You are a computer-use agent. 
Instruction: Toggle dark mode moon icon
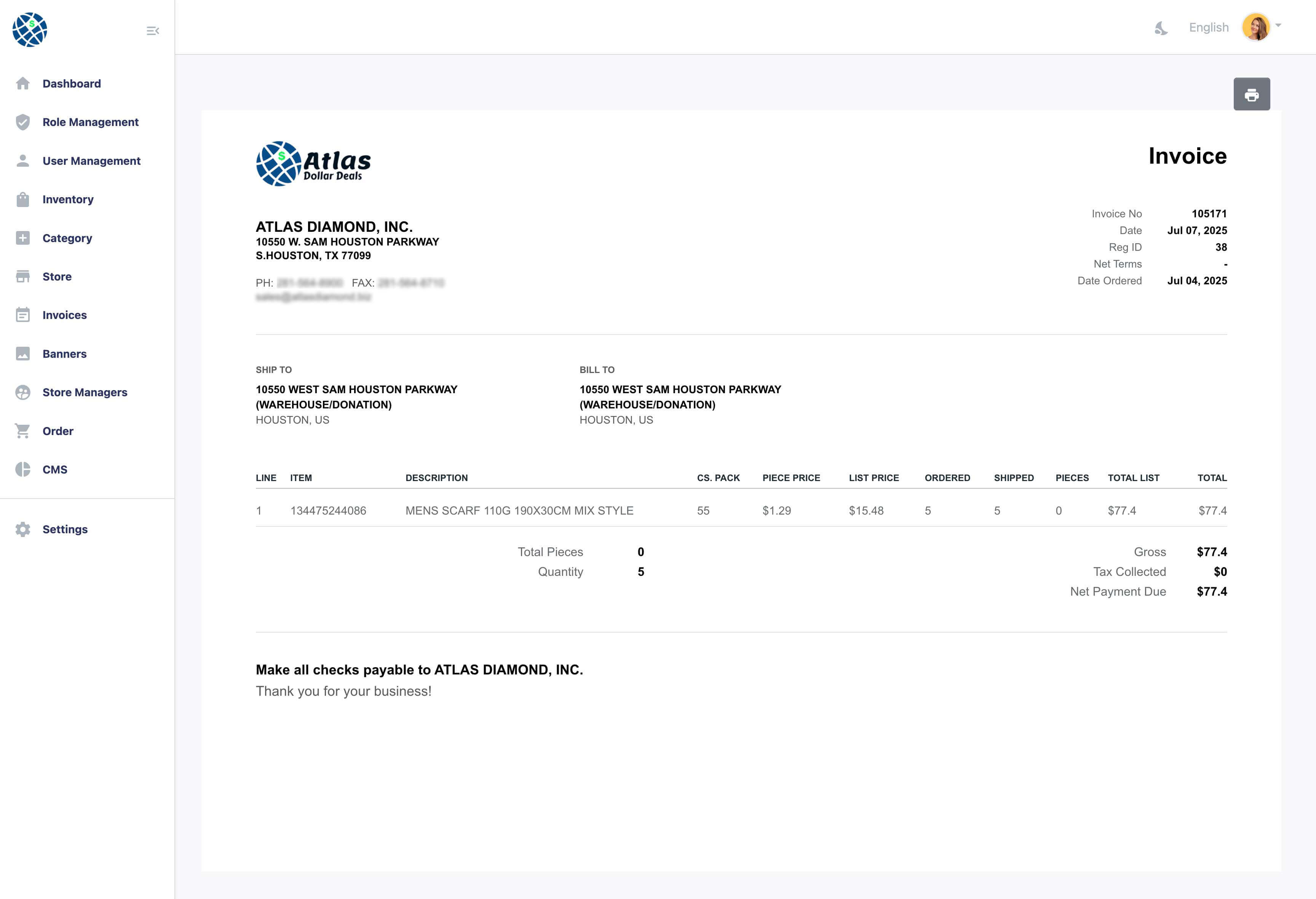[1161, 28]
